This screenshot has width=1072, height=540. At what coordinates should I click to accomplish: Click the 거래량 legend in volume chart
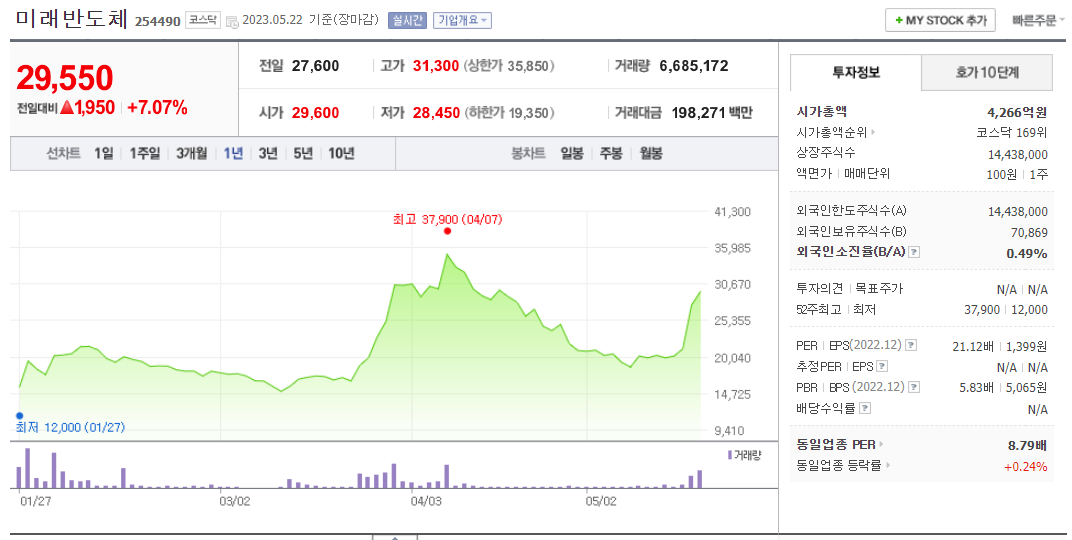pyautogui.click(x=745, y=455)
